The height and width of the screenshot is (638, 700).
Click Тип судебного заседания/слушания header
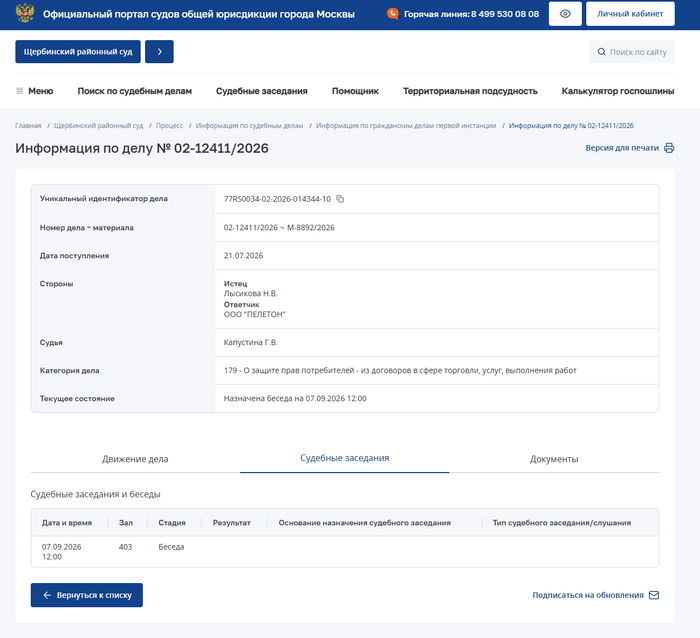click(x=562, y=523)
